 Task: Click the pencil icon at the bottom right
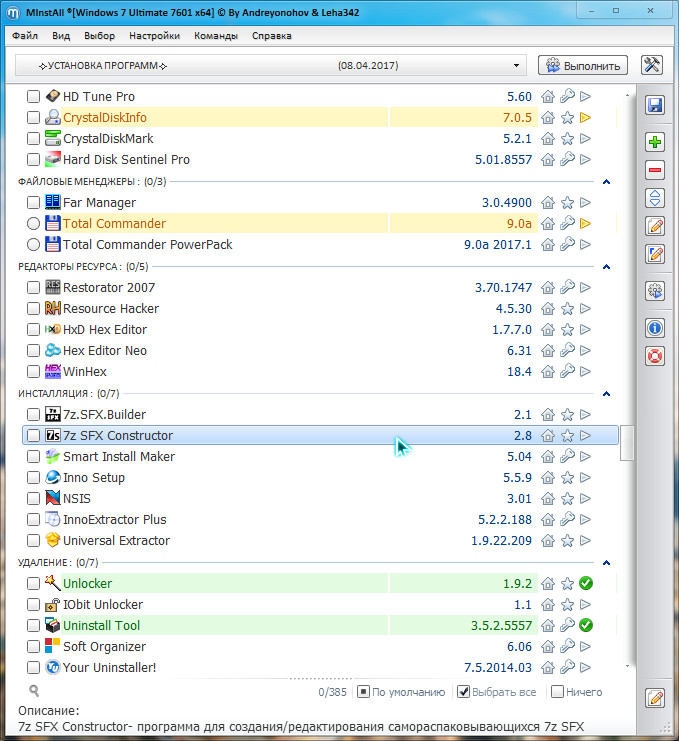pyautogui.click(x=655, y=698)
